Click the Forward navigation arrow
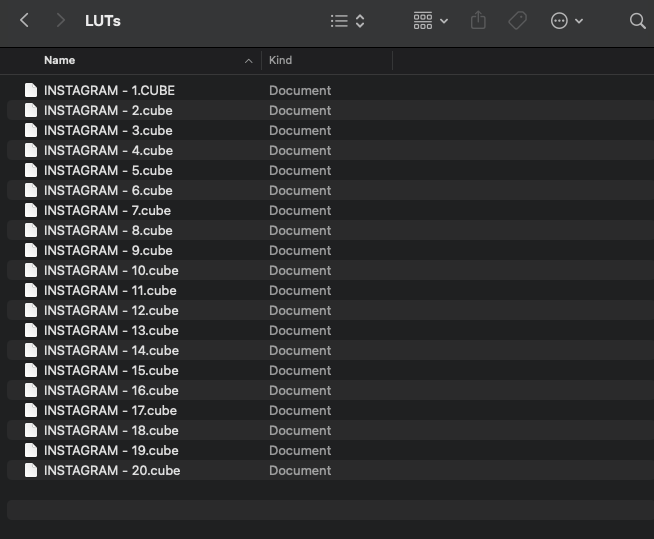Image resolution: width=654 pixels, height=539 pixels. coord(61,20)
